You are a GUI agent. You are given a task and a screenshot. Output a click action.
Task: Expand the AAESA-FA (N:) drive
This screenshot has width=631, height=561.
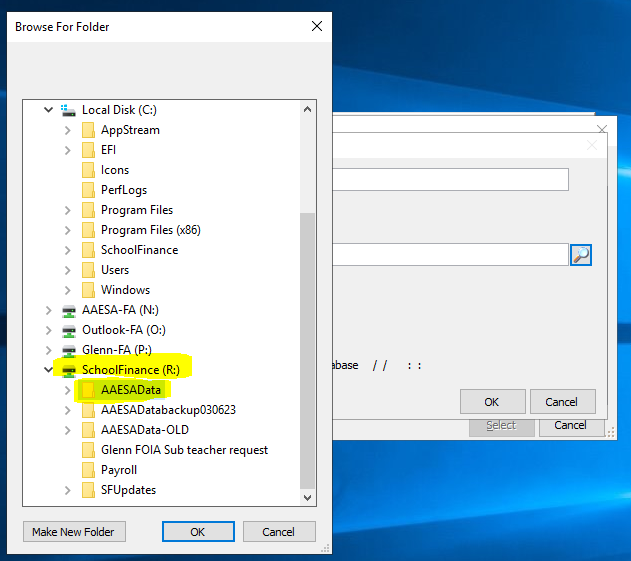click(x=48, y=310)
